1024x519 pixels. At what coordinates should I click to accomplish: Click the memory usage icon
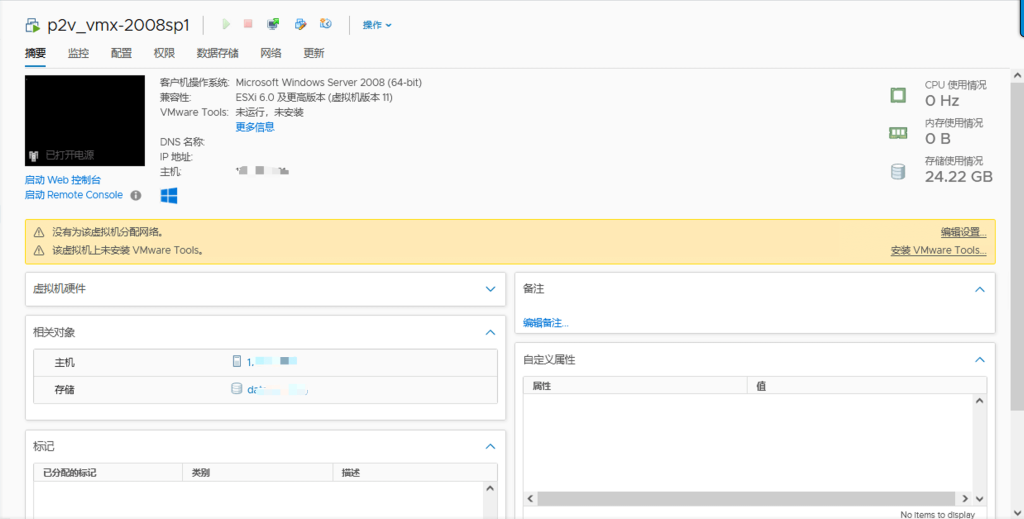[899, 133]
